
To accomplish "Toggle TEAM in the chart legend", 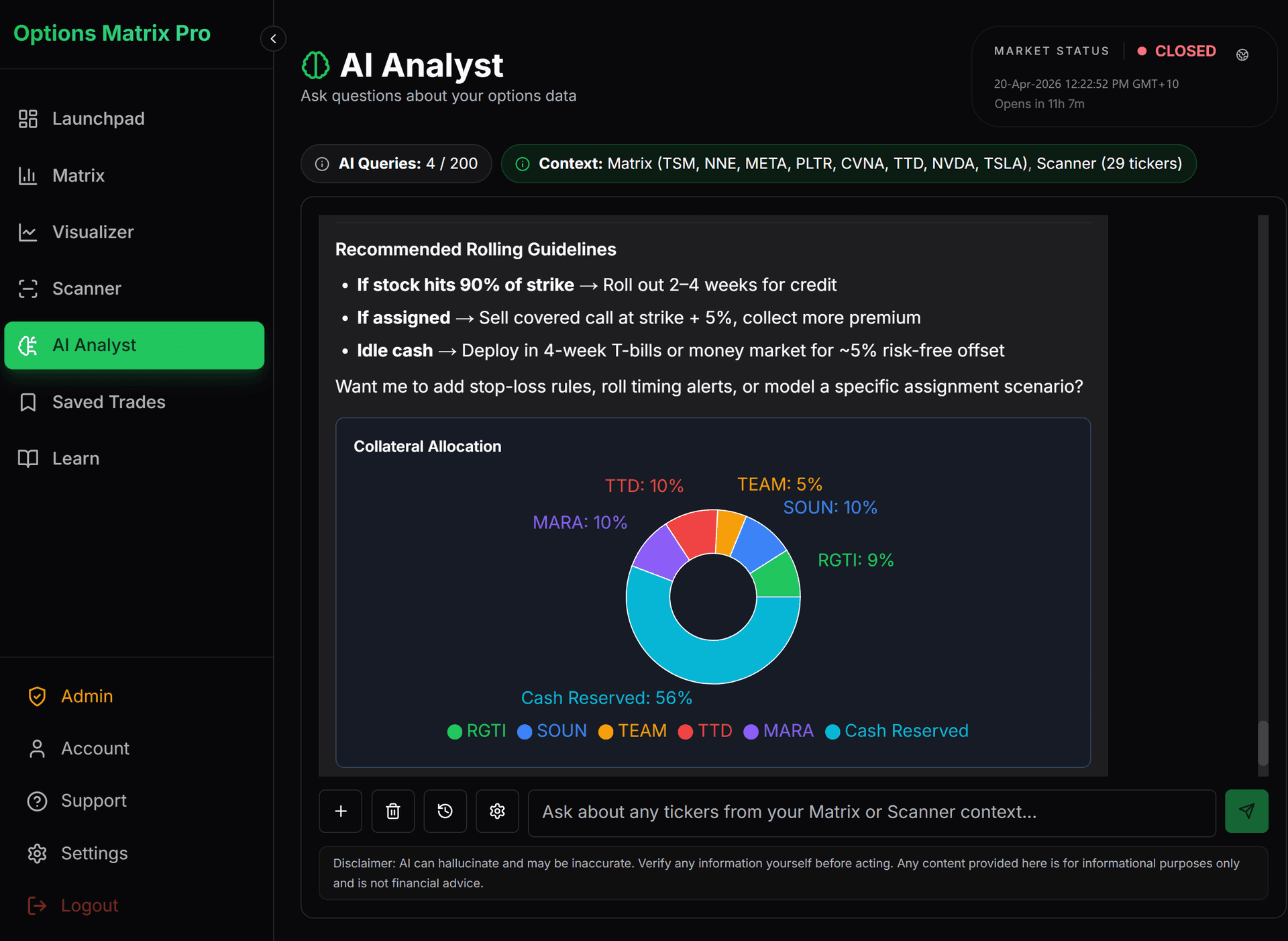I will tap(633, 731).
